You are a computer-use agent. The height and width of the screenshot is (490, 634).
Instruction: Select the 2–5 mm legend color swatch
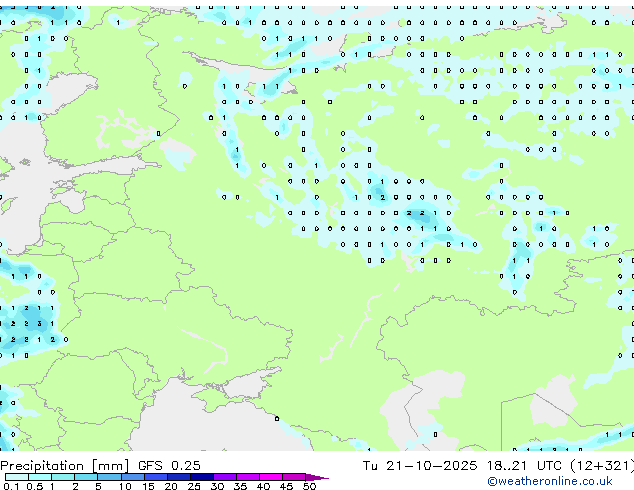tap(86, 477)
